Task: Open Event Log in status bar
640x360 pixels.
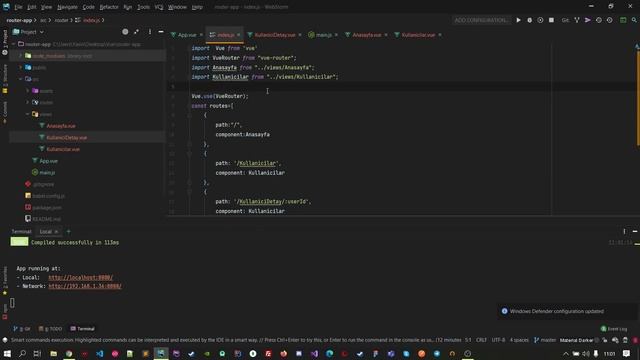Action: 614,329
